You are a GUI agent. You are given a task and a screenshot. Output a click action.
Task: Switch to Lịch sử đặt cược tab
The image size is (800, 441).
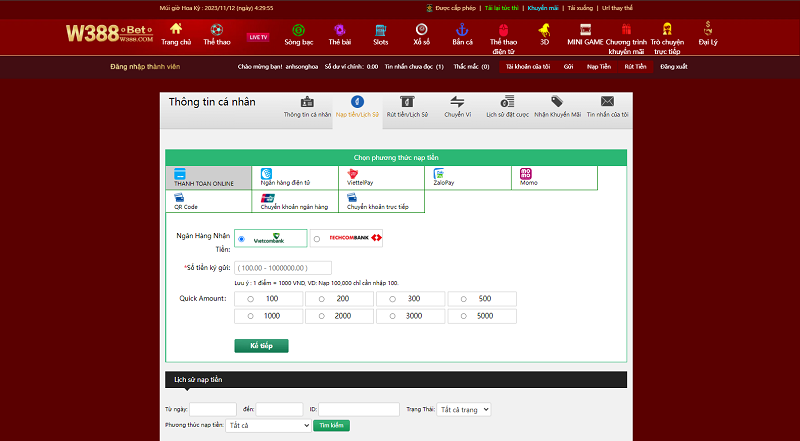tap(507, 108)
